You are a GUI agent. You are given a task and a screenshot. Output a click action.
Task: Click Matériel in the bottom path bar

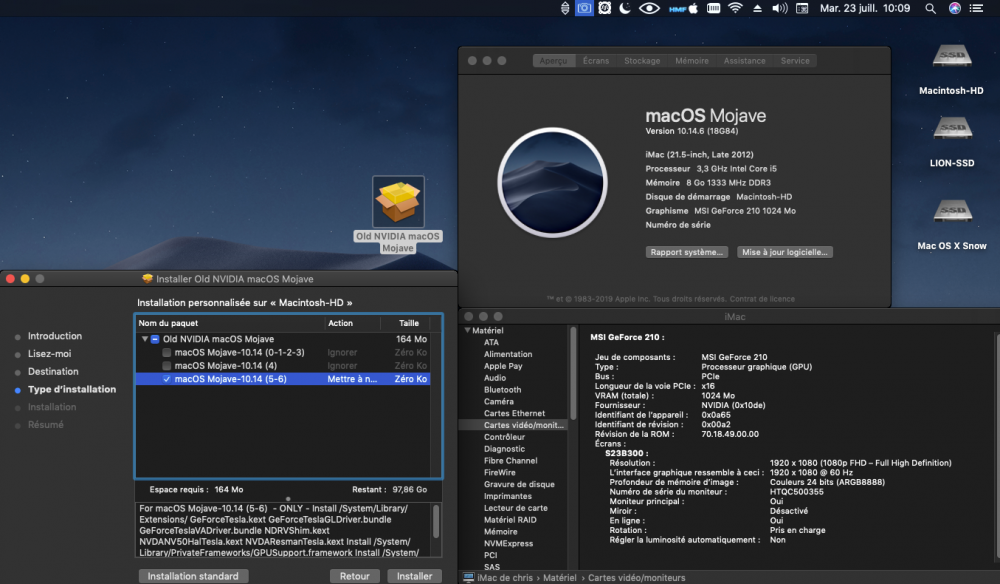coord(559,578)
